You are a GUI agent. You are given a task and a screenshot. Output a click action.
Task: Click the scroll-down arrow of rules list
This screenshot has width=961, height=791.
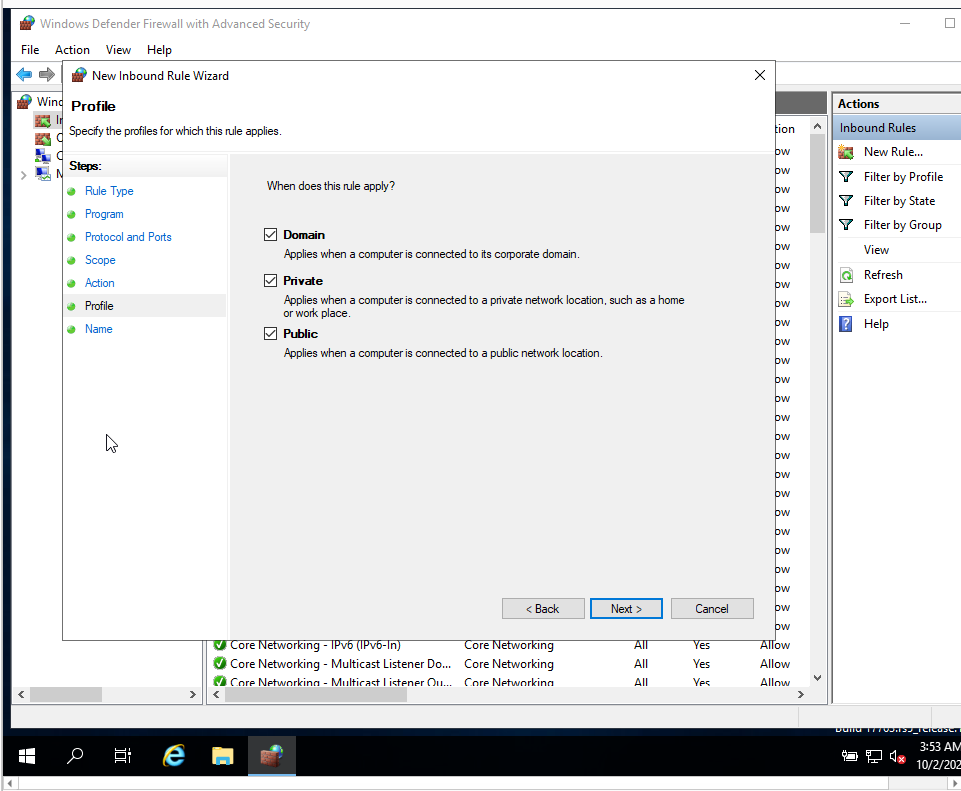pos(817,678)
